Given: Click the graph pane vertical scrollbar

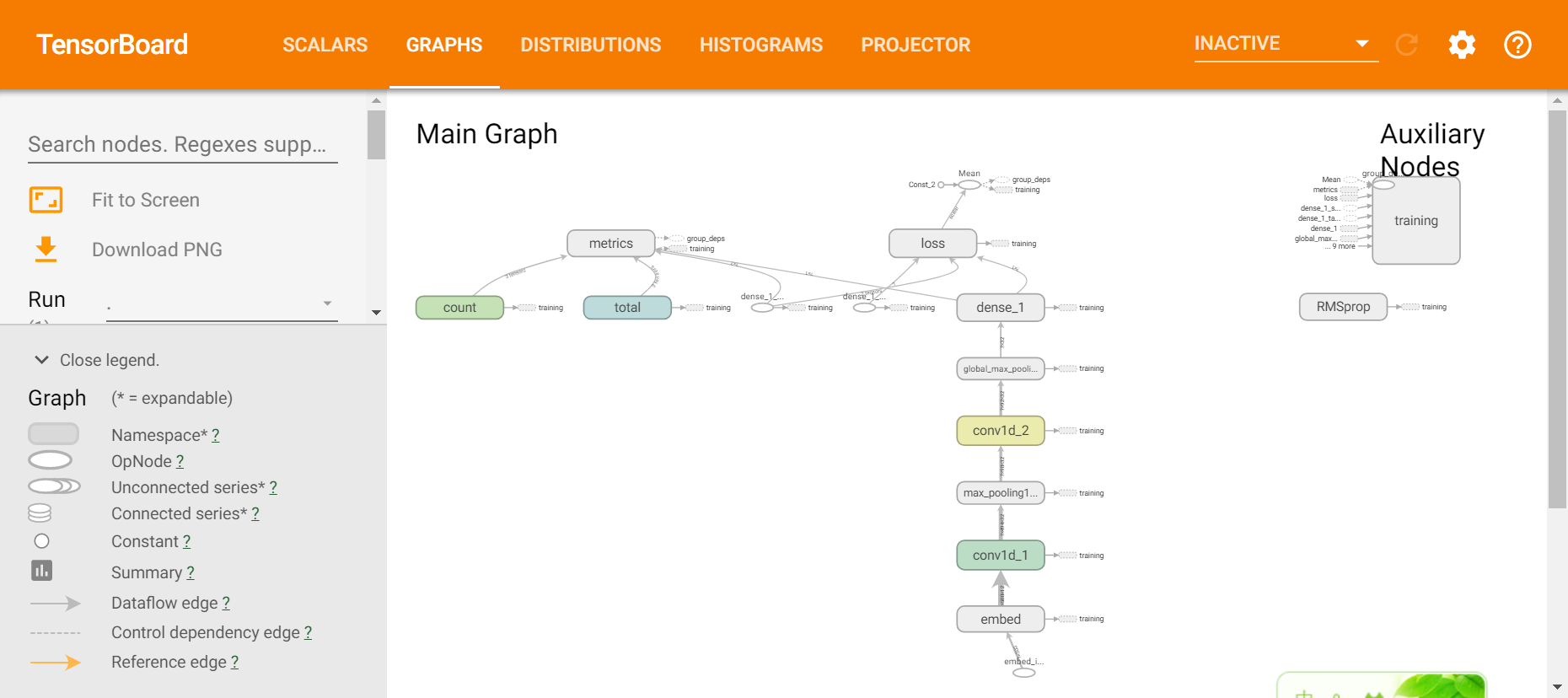Looking at the screenshot, I should coord(1557,309).
